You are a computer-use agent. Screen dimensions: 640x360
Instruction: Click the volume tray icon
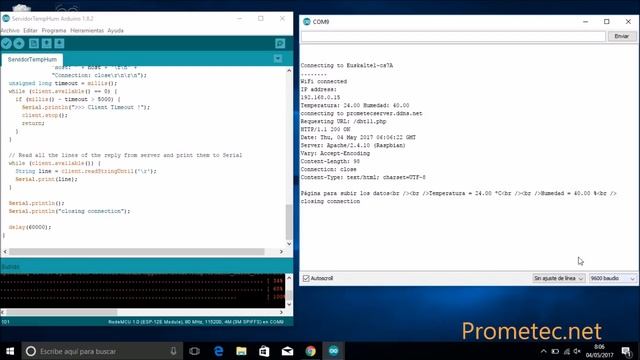coord(577,351)
